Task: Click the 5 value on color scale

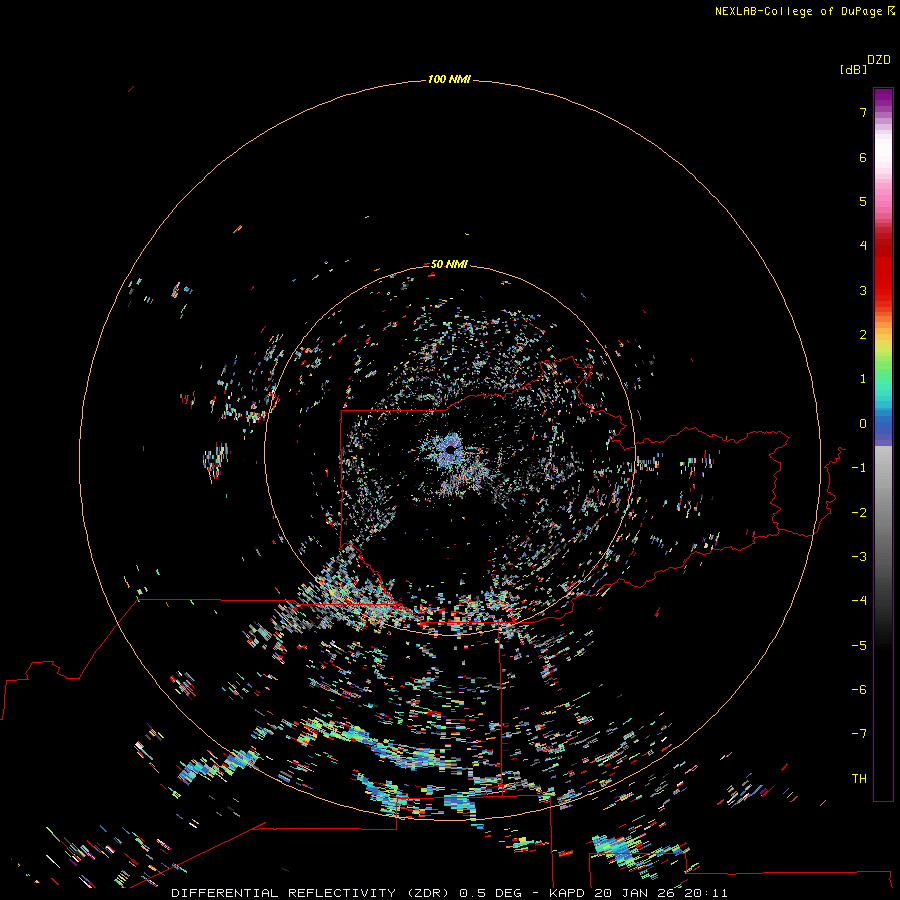Action: (863, 201)
